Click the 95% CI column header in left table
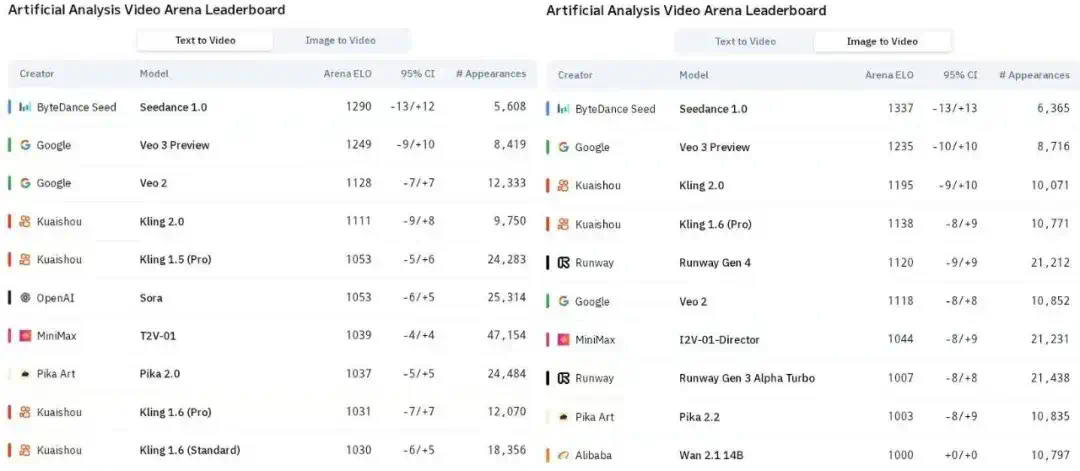The width and height of the screenshot is (1080, 471). [x=417, y=74]
